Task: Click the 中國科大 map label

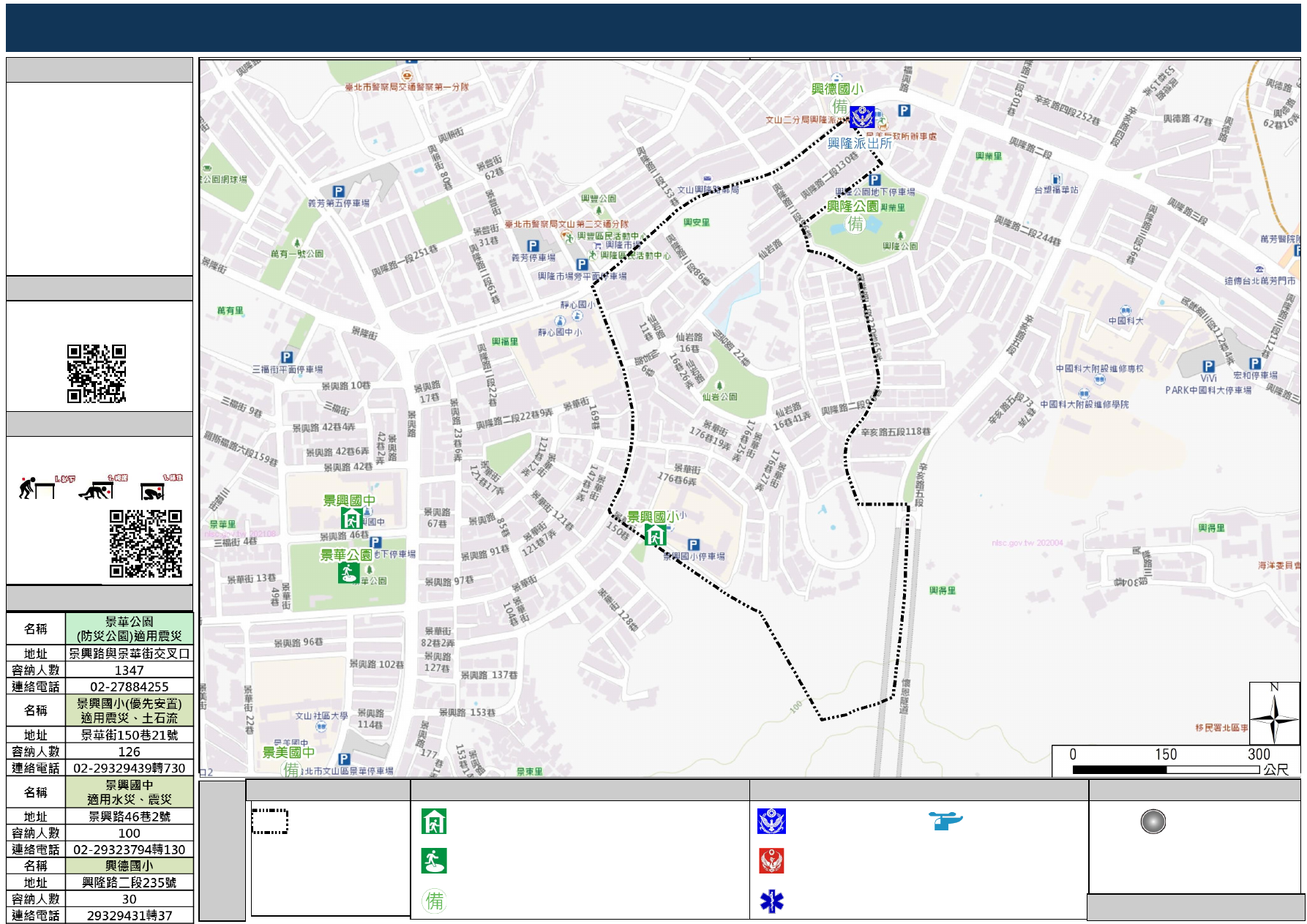Action: pyautogui.click(x=1126, y=320)
